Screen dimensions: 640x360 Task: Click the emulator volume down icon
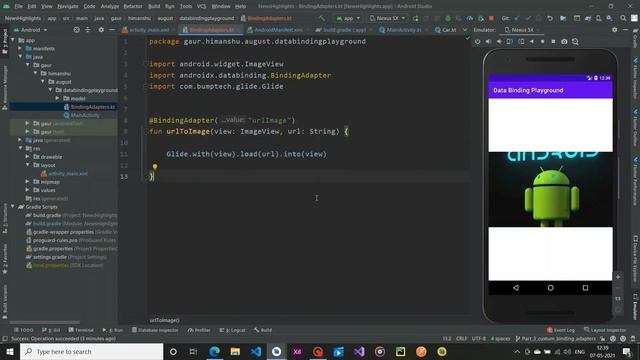(499, 41)
